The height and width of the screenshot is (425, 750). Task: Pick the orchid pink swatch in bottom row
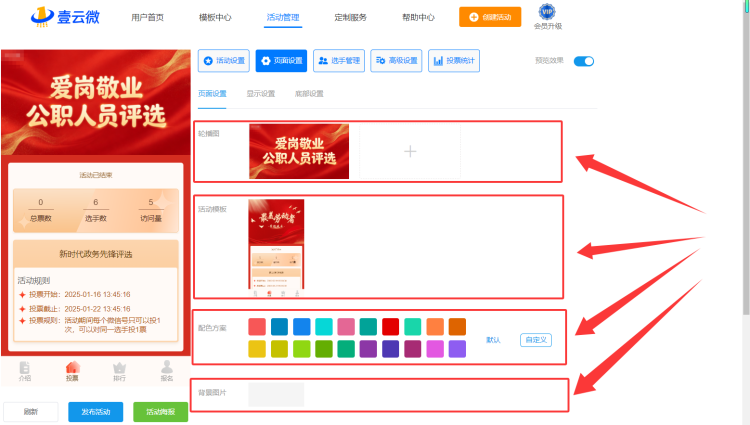coord(435,349)
